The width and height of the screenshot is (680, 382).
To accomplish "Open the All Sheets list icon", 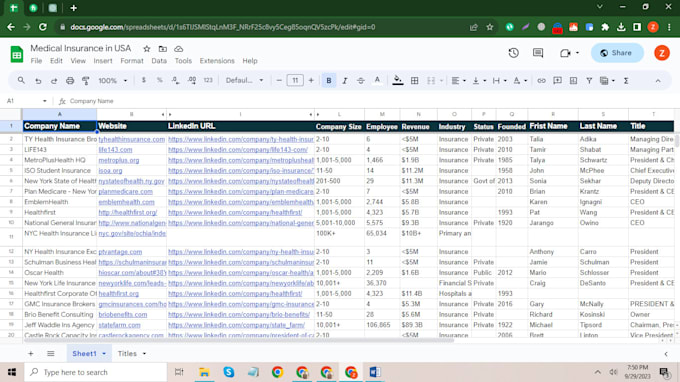I will click(51, 353).
